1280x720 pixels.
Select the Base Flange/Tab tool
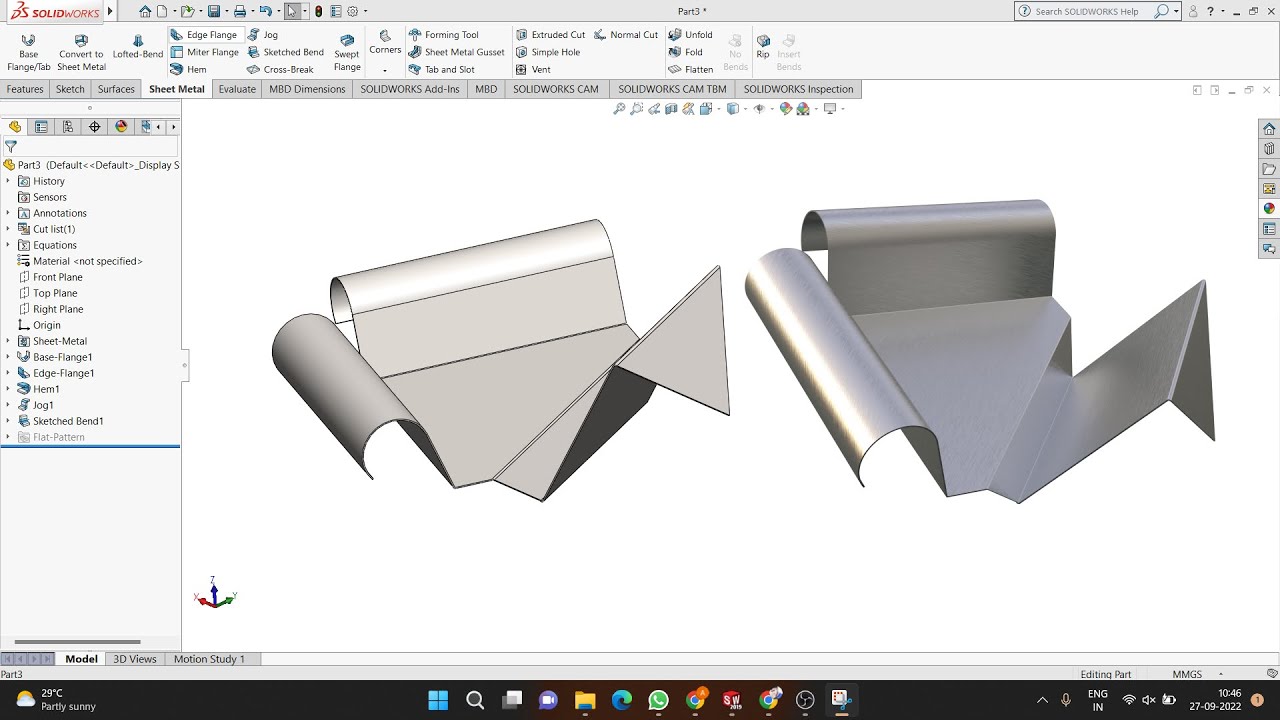pos(28,52)
